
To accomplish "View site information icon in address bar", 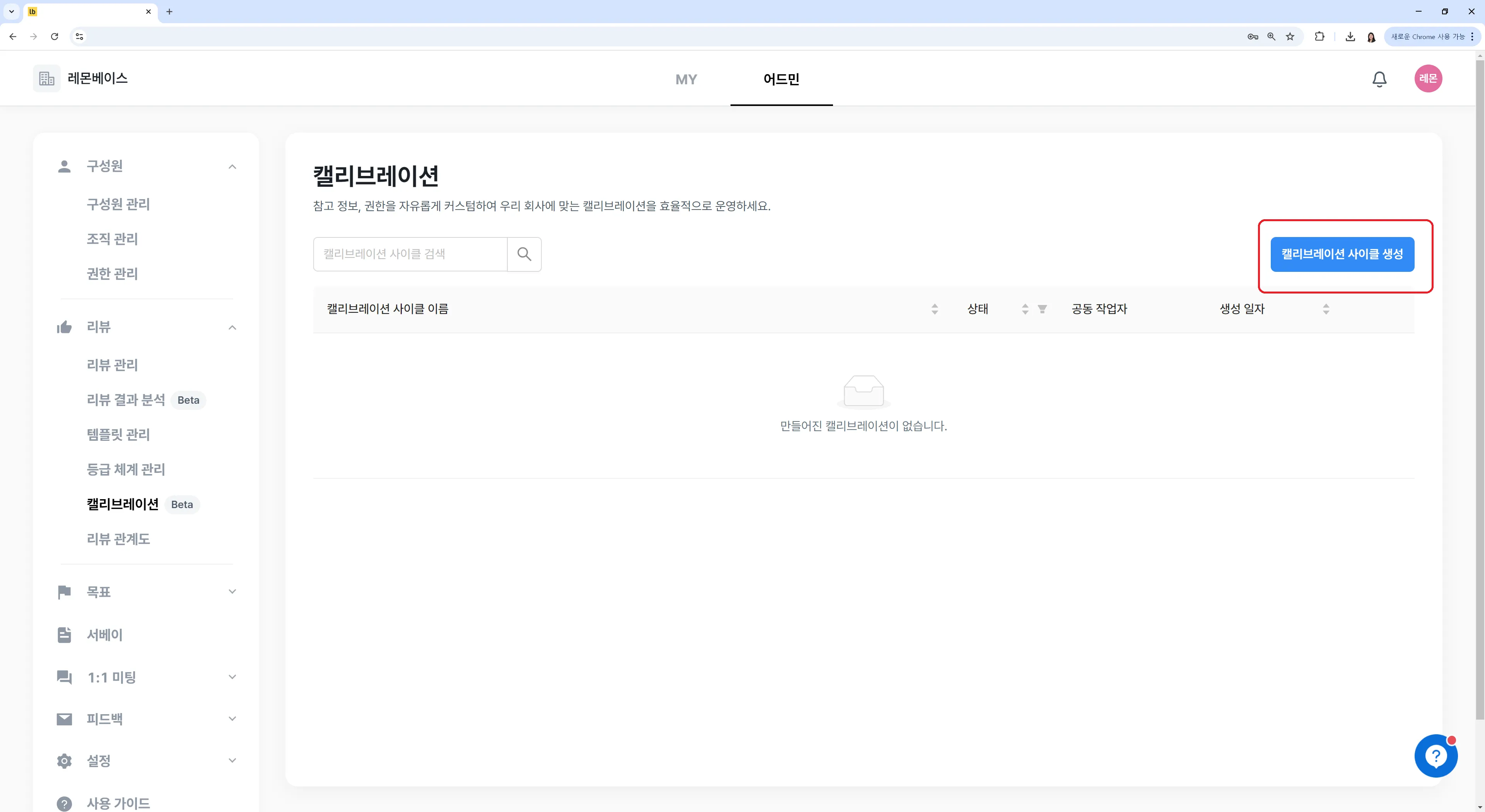I will 80,36.
